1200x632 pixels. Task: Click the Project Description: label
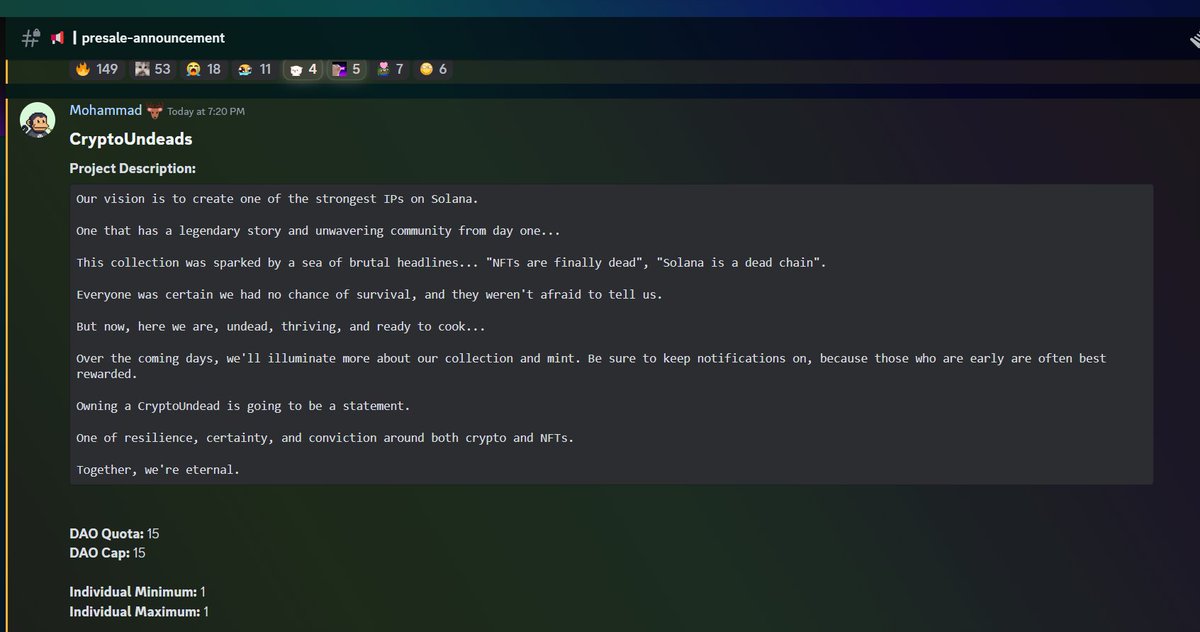[132, 168]
